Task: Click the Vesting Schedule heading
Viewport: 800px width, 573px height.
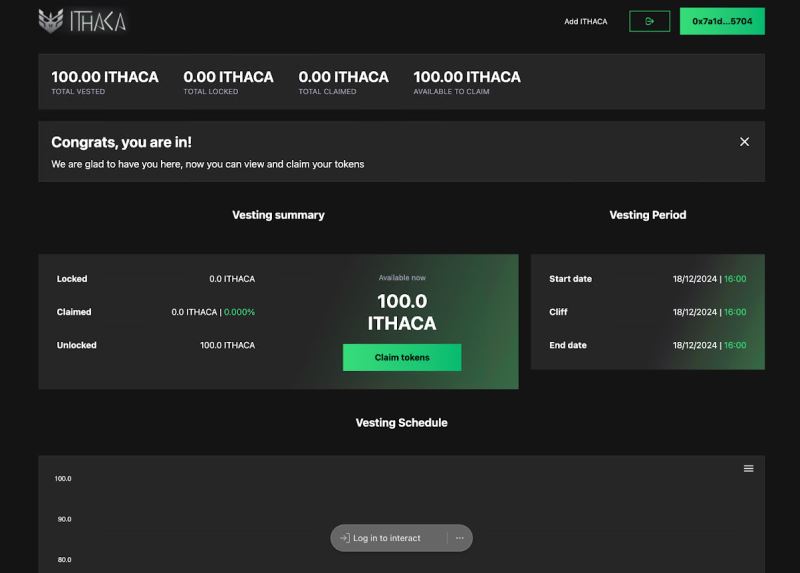Action: (x=402, y=422)
